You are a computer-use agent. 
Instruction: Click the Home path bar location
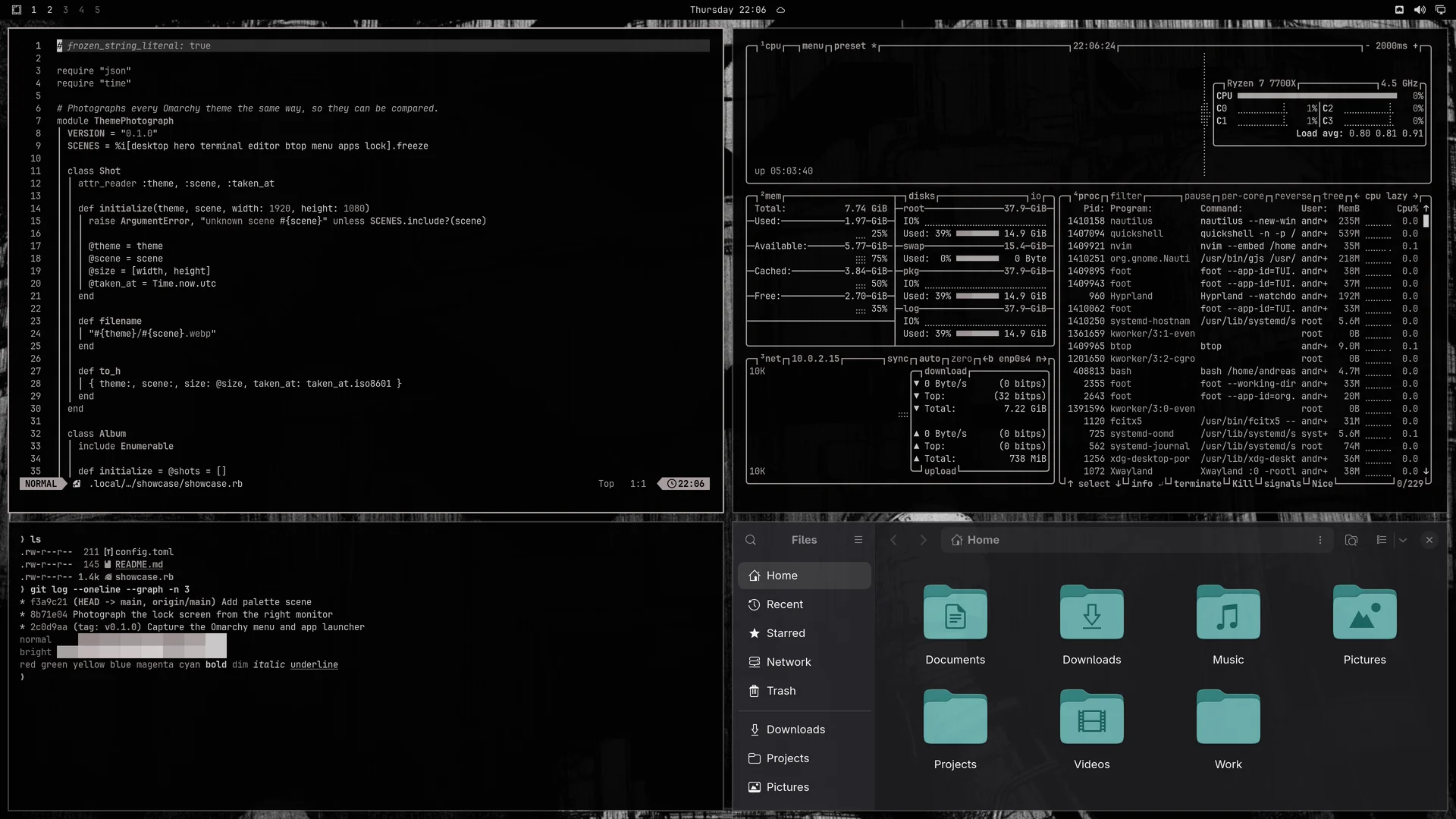pos(975,540)
